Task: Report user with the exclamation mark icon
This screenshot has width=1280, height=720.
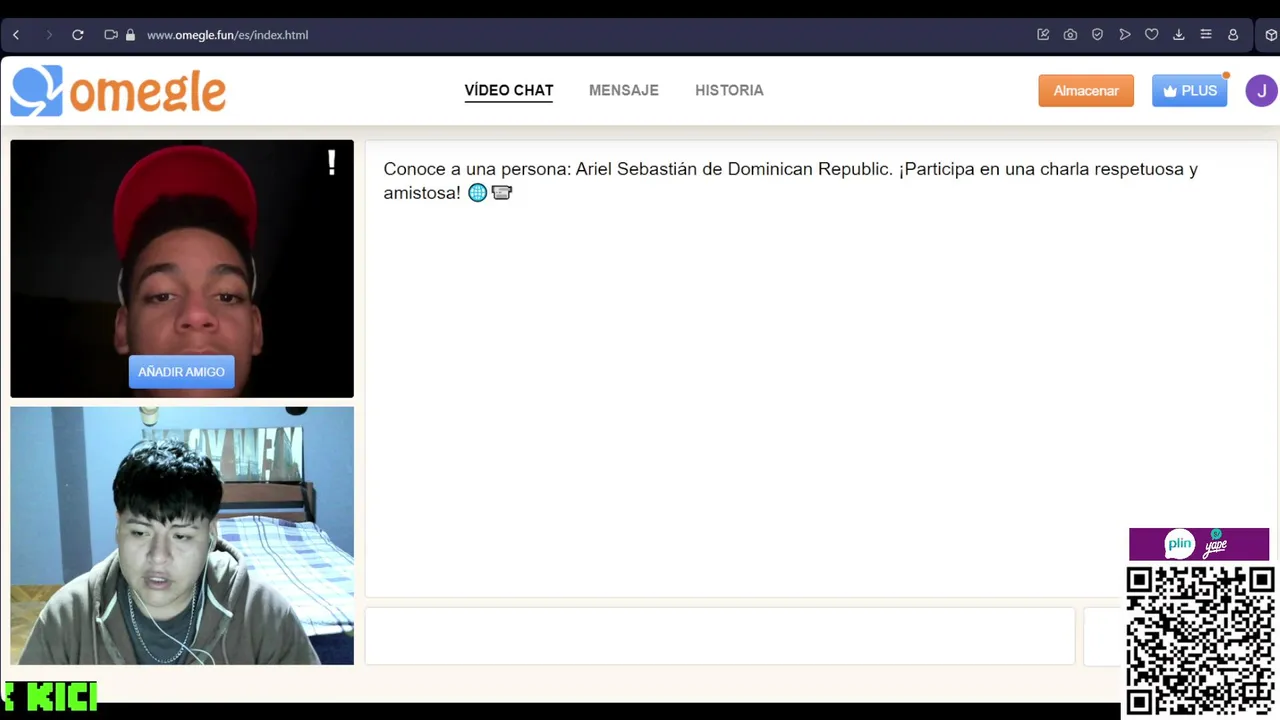Action: pos(332,163)
